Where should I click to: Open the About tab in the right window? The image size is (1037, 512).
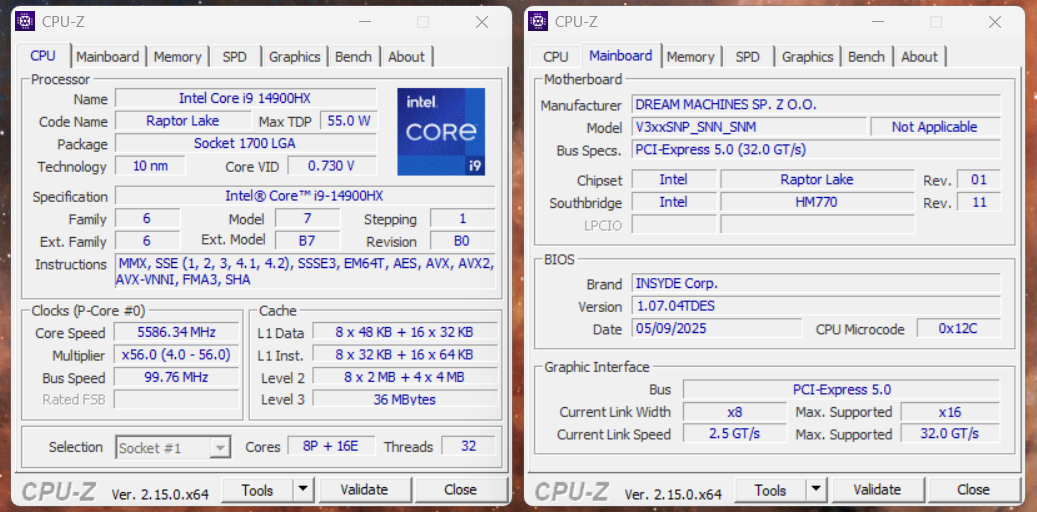coord(919,57)
